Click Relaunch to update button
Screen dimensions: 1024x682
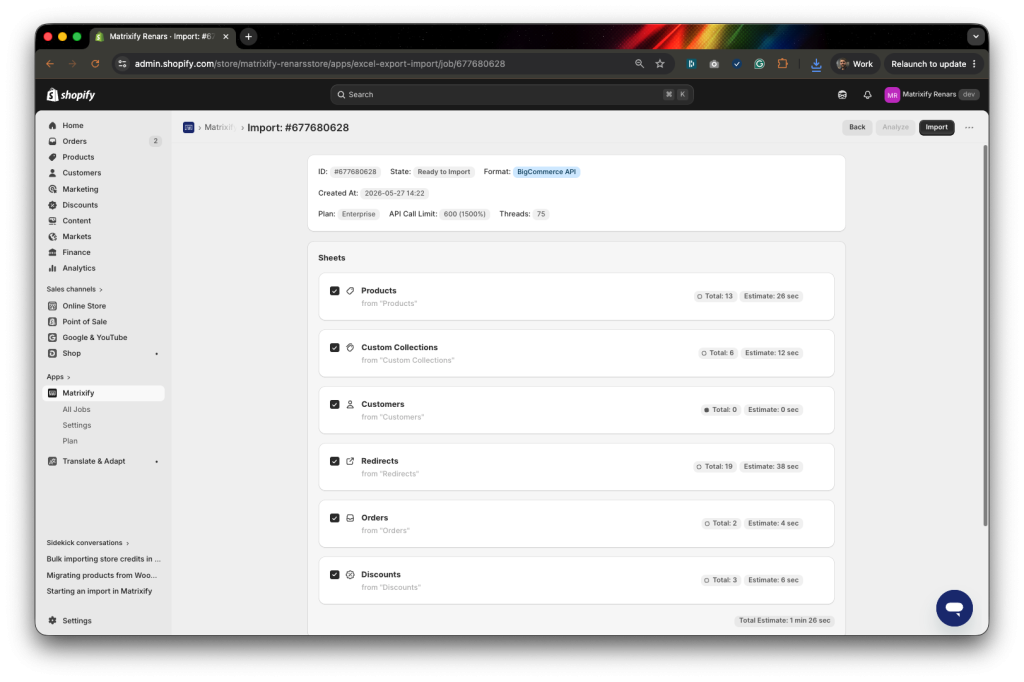(x=934, y=64)
